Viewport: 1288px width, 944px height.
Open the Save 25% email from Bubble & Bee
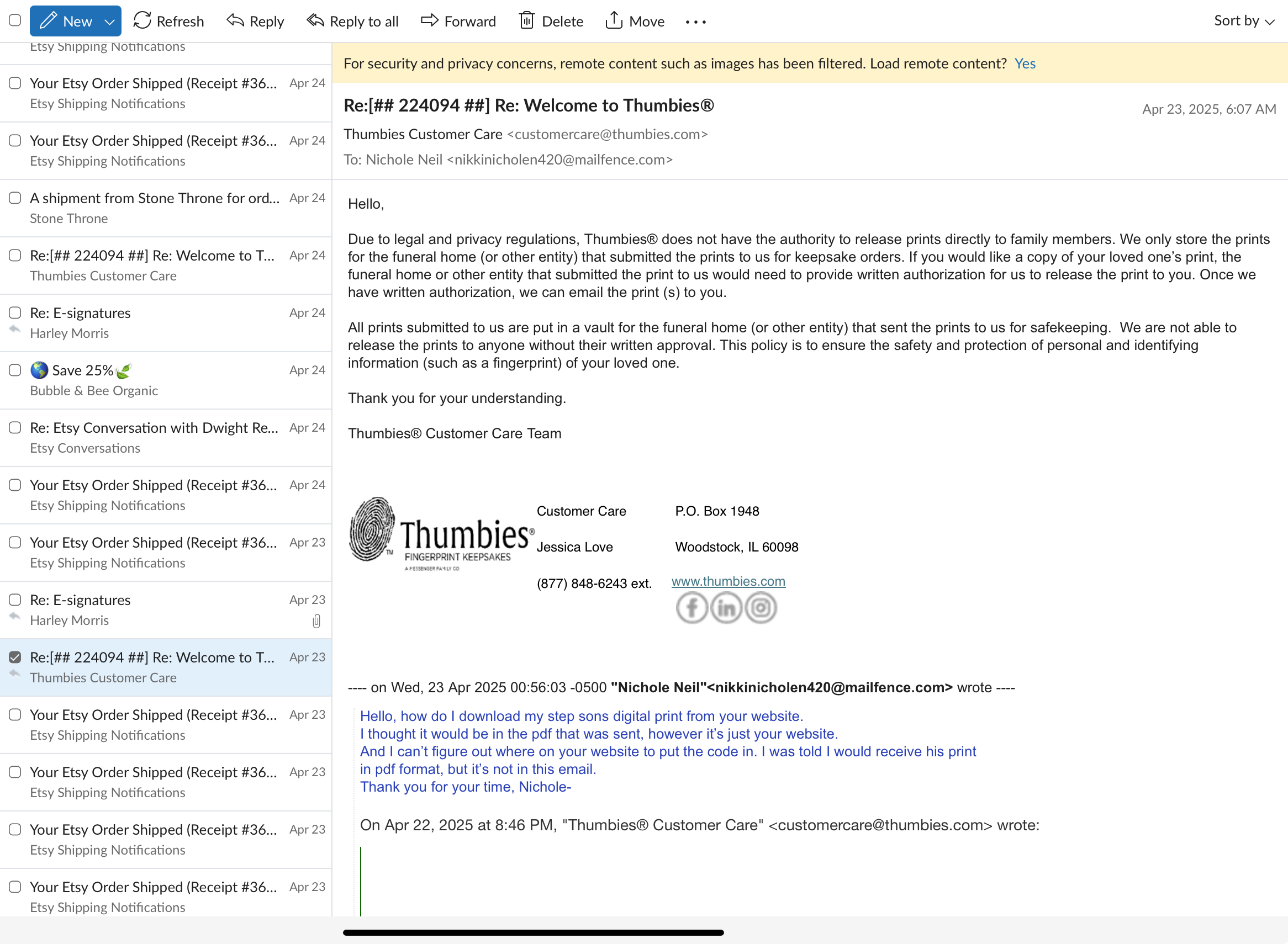[x=166, y=380]
